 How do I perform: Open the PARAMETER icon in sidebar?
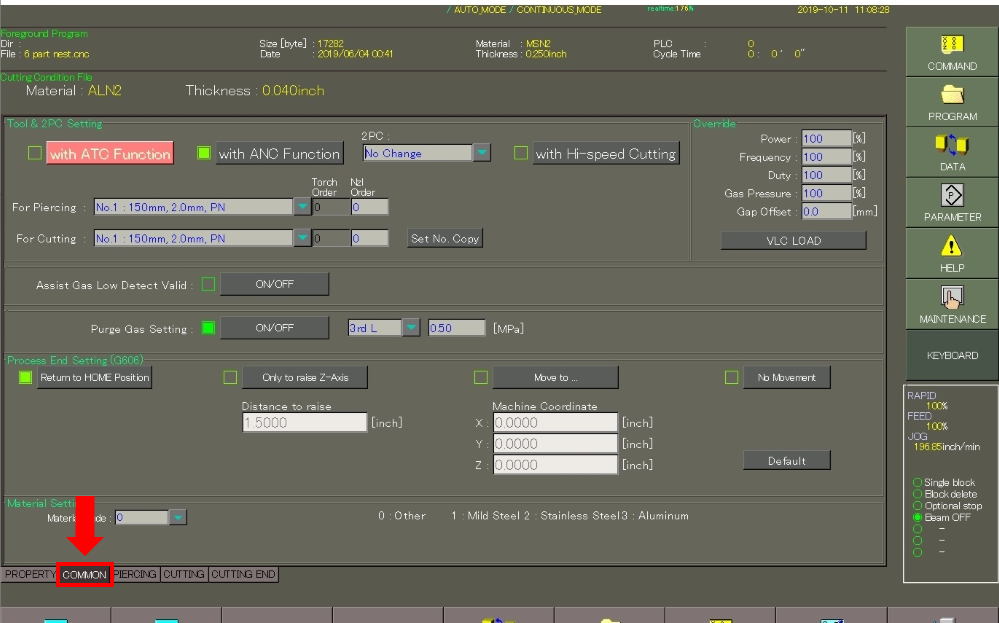click(x=951, y=196)
